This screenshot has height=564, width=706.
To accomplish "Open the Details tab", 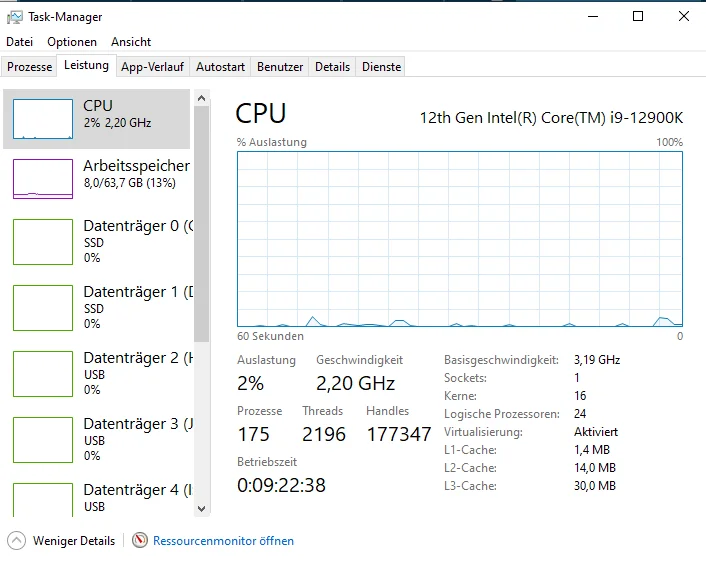I will point(332,67).
